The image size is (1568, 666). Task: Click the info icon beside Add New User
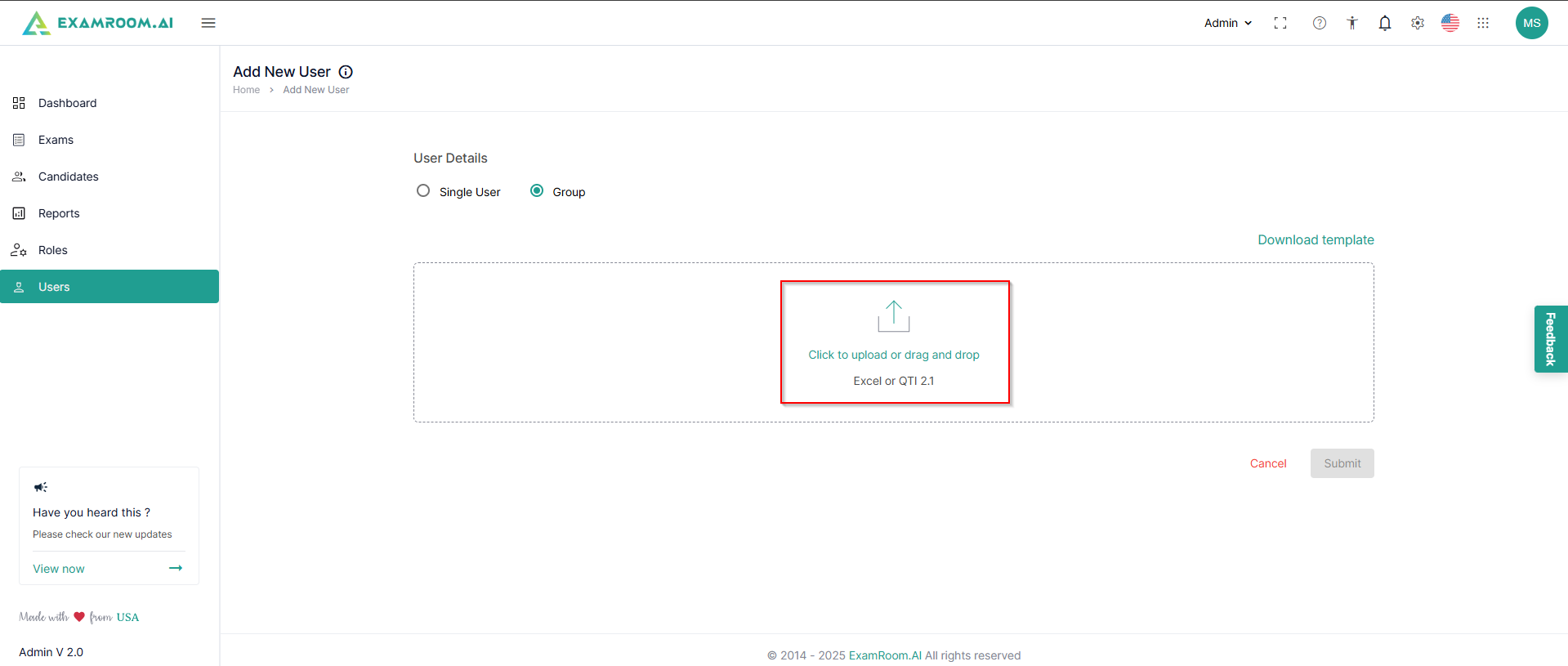(x=346, y=72)
